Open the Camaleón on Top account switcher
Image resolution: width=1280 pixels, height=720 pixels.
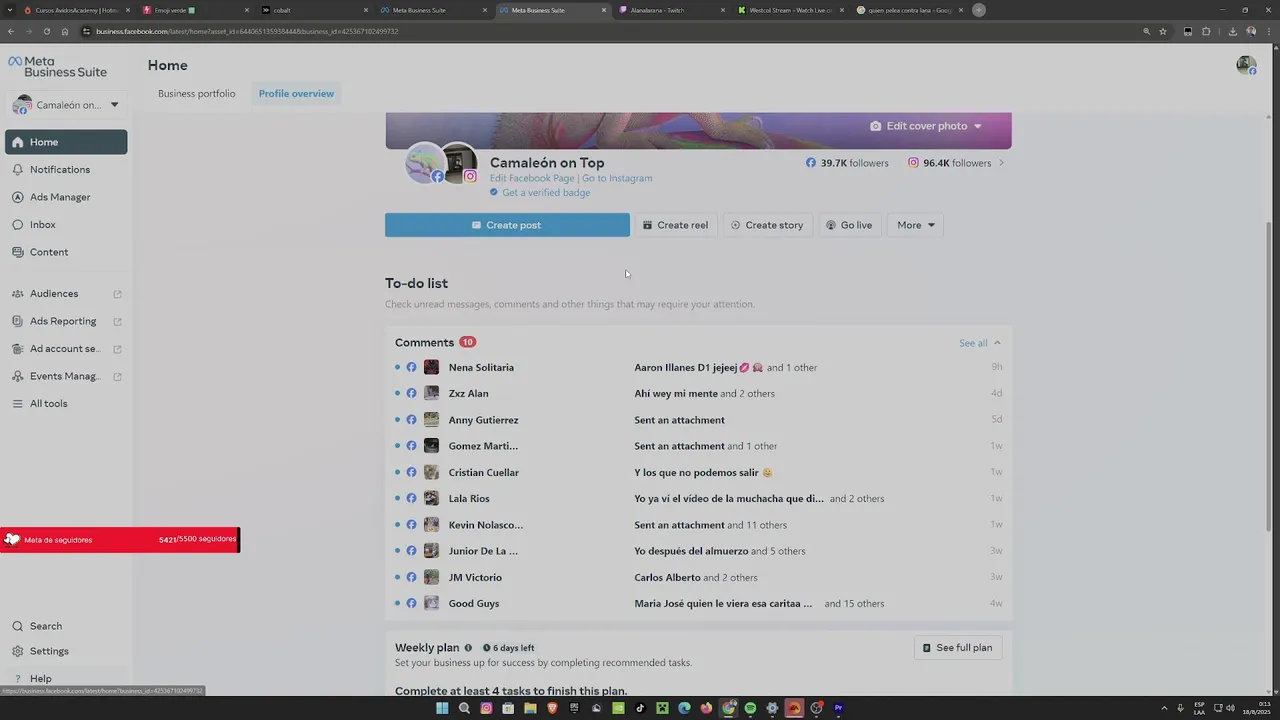click(66, 105)
